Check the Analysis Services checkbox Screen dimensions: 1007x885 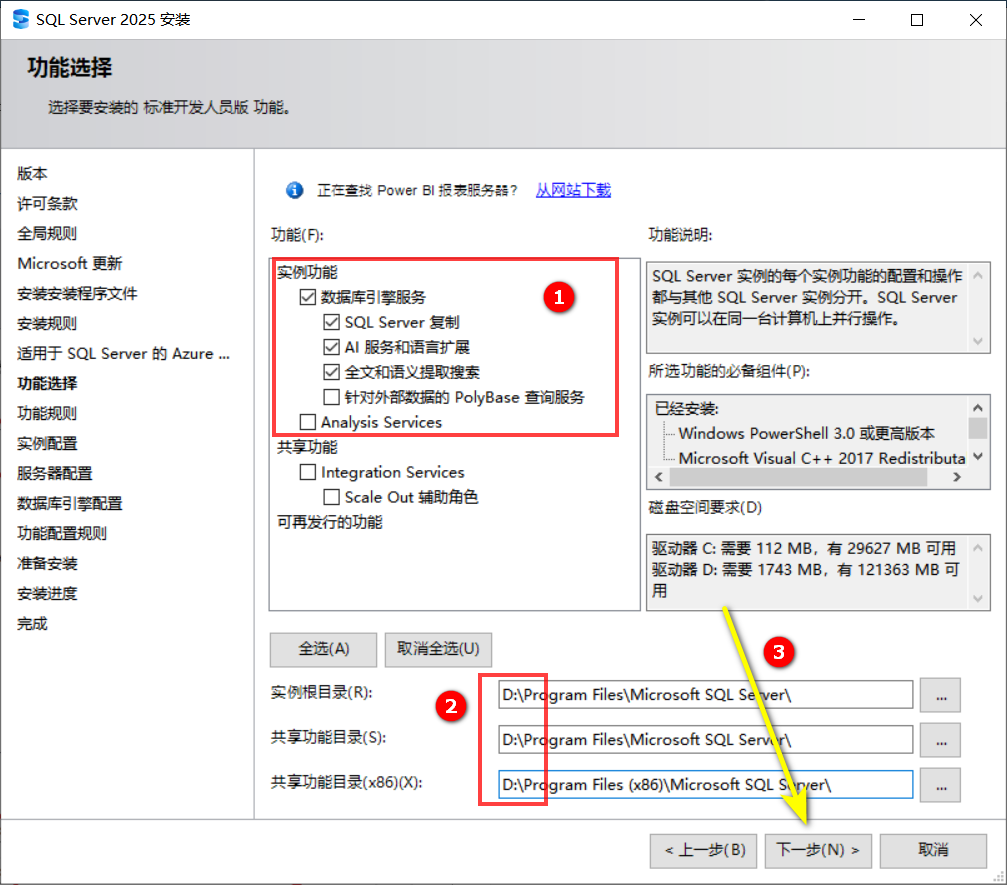(x=308, y=422)
